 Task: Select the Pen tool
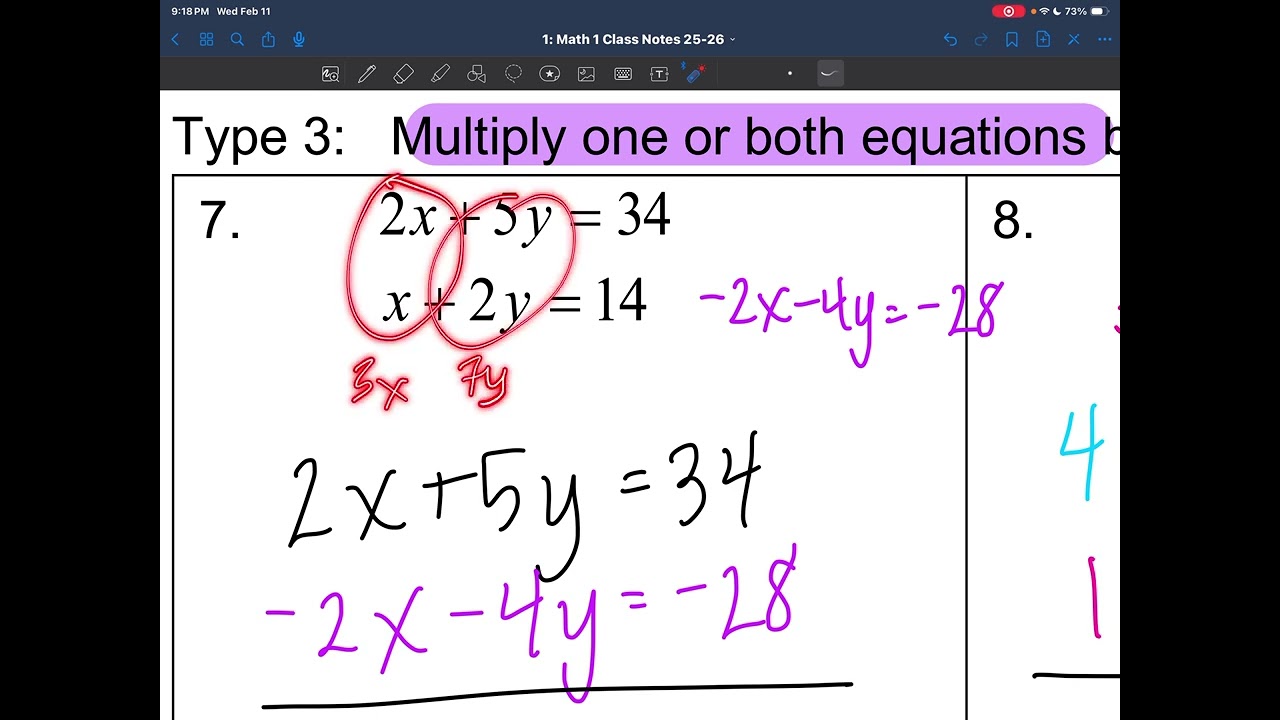pos(367,74)
